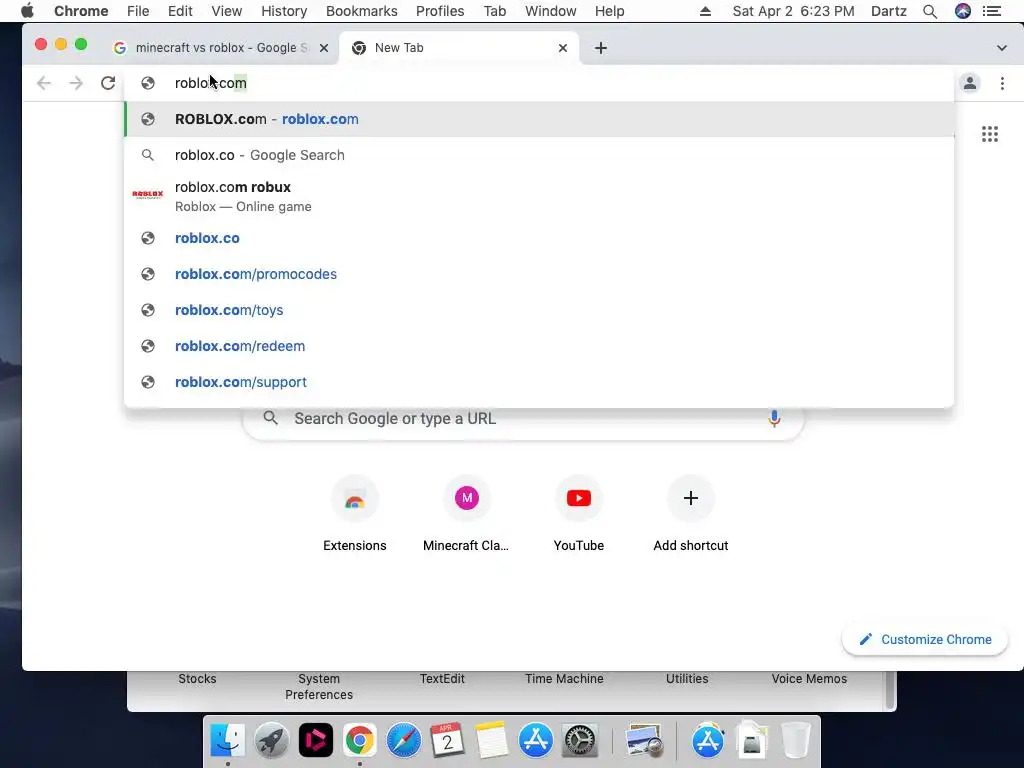Switch to minecraft vs roblox tab
This screenshot has width=1024, height=768.
221,48
